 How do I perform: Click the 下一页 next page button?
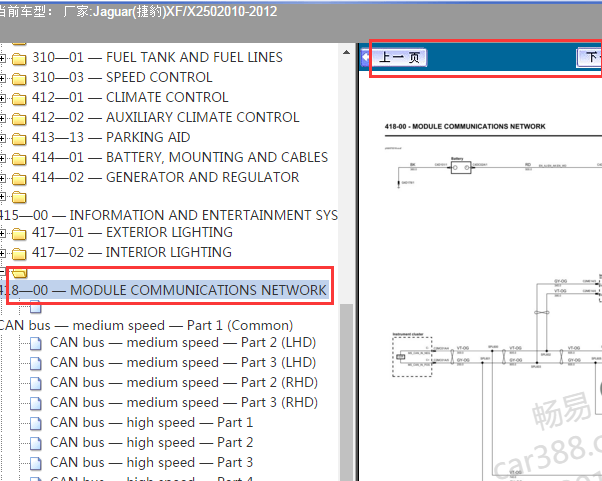coord(589,58)
